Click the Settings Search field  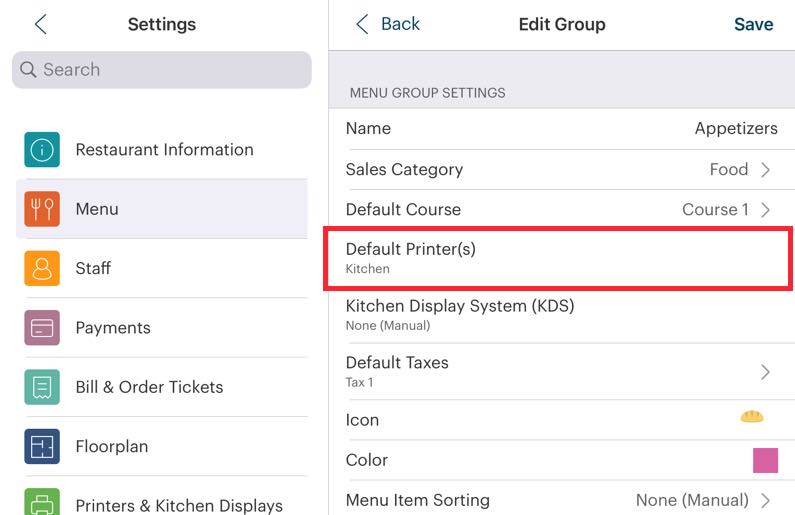click(162, 70)
